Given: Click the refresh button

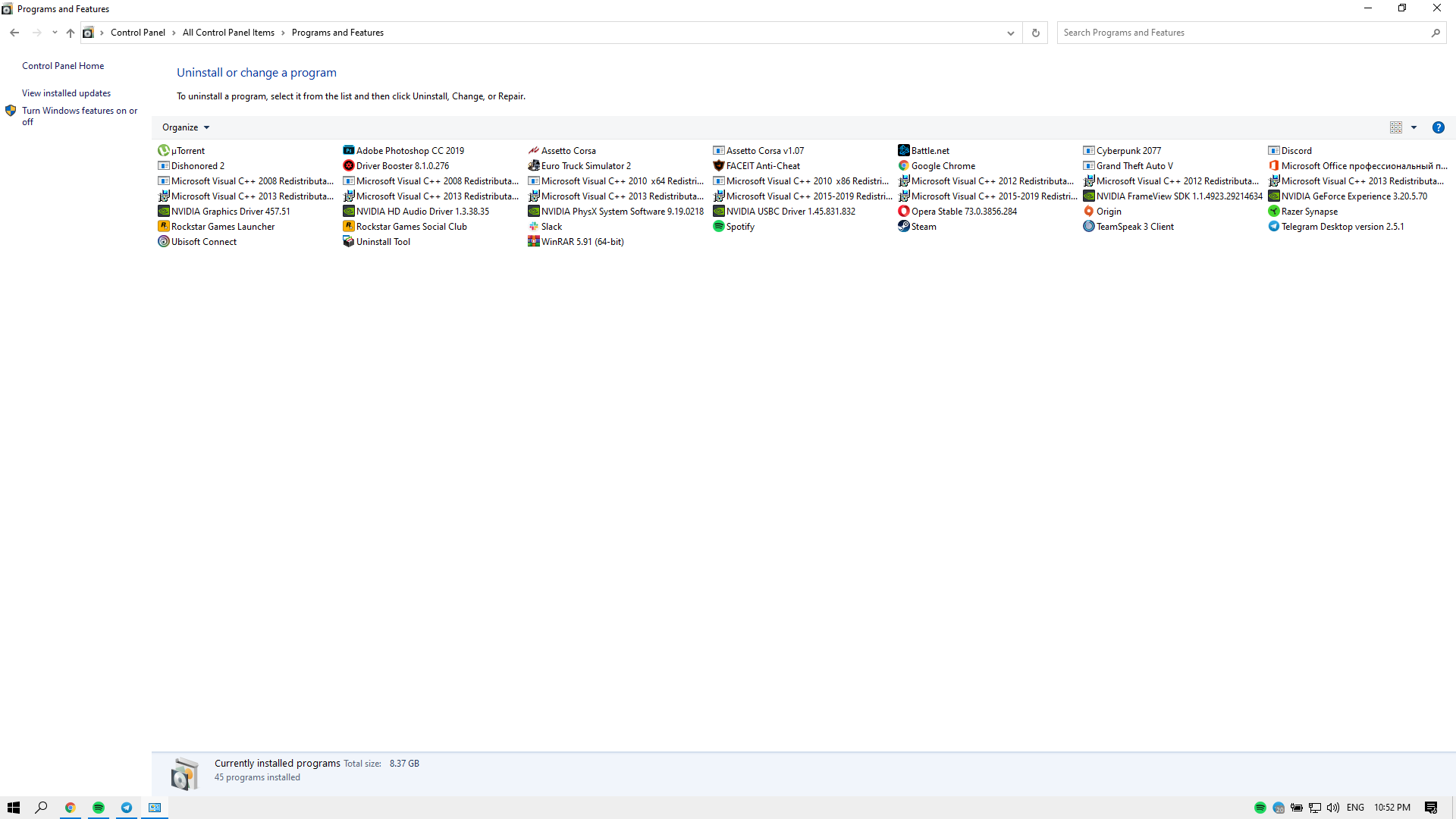Looking at the screenshot, I should click(1035, 32).
